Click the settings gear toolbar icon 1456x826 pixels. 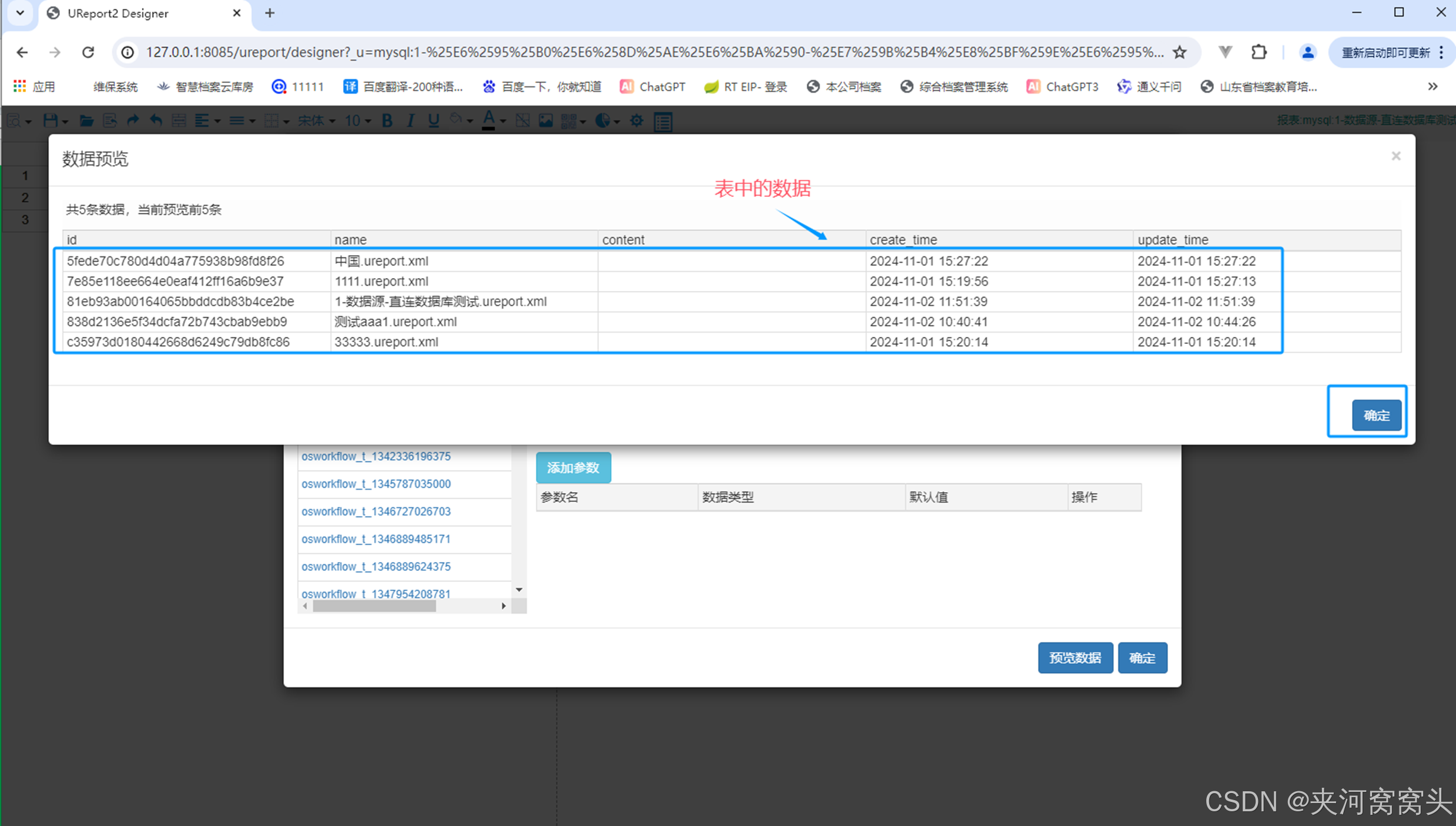(636, 121)
